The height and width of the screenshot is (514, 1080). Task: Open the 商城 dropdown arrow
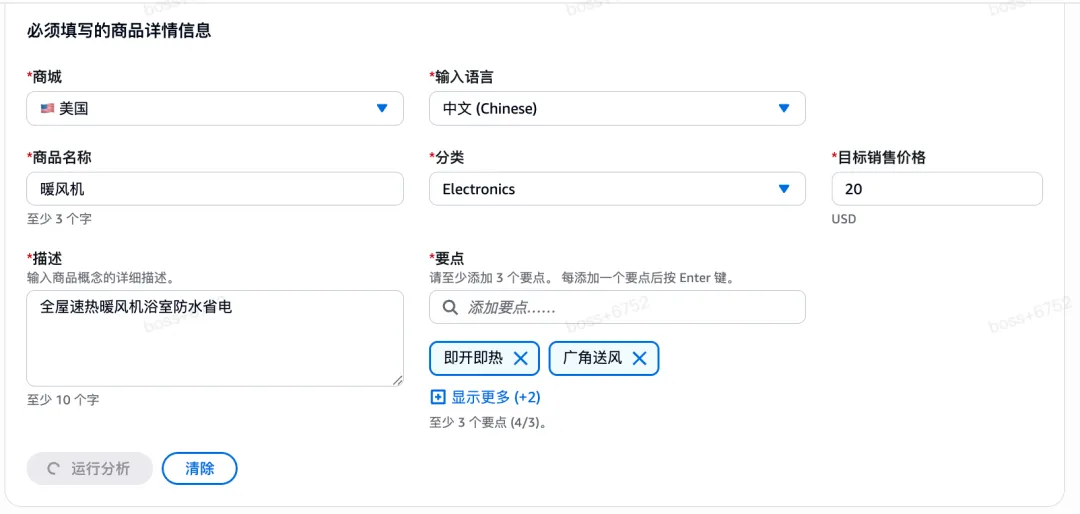click(382, 108)
